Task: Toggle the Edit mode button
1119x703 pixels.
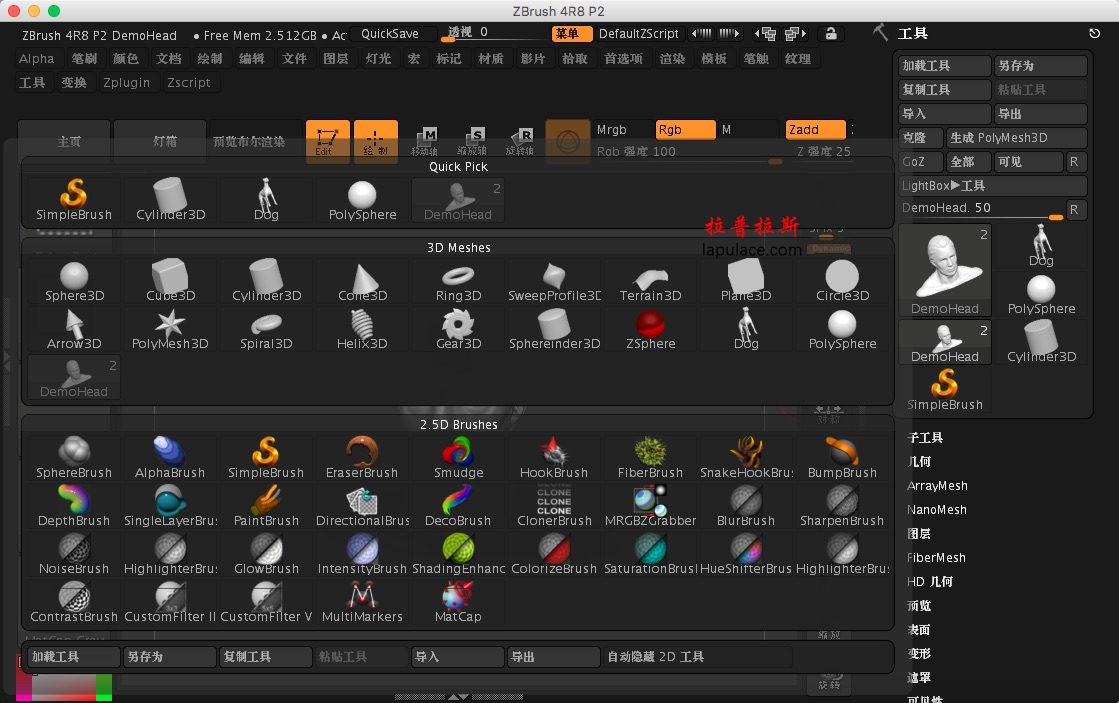Action: tap(327, 141)
